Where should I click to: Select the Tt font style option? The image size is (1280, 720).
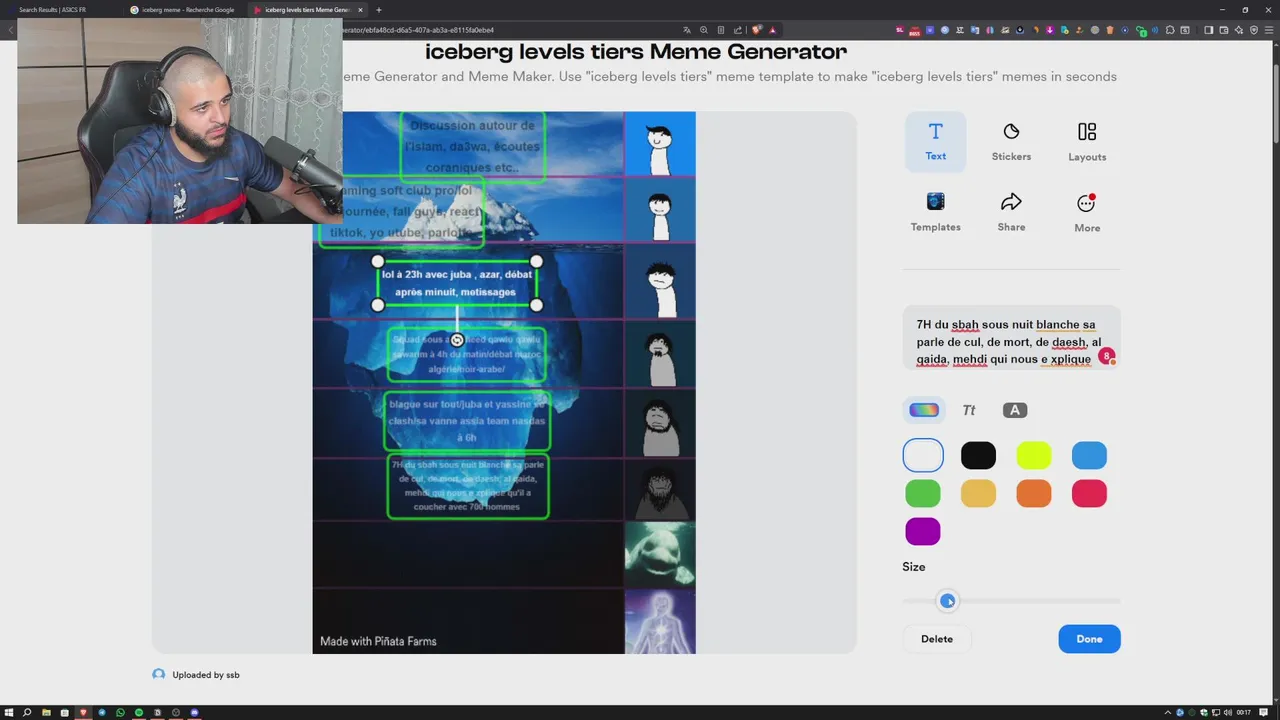(969, 410)
